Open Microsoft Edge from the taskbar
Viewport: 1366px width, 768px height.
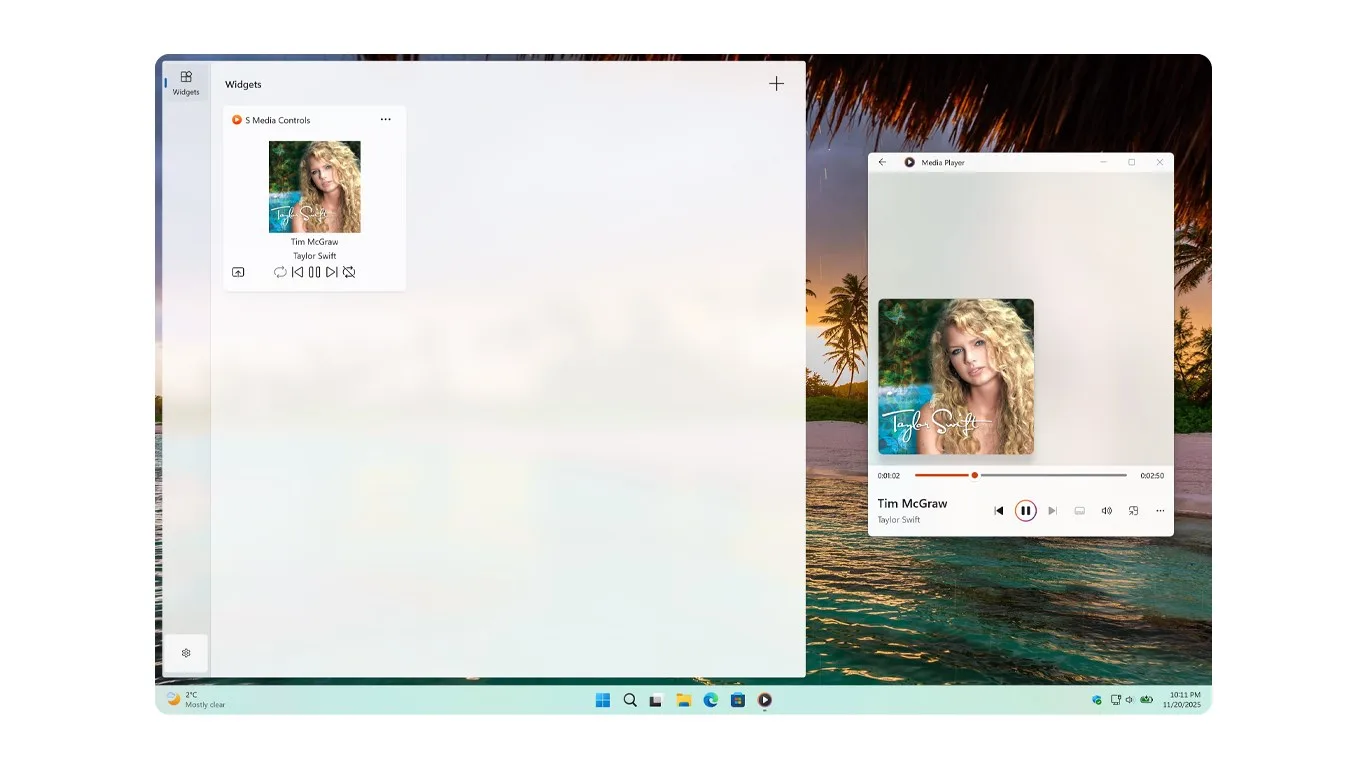point(710,700)
